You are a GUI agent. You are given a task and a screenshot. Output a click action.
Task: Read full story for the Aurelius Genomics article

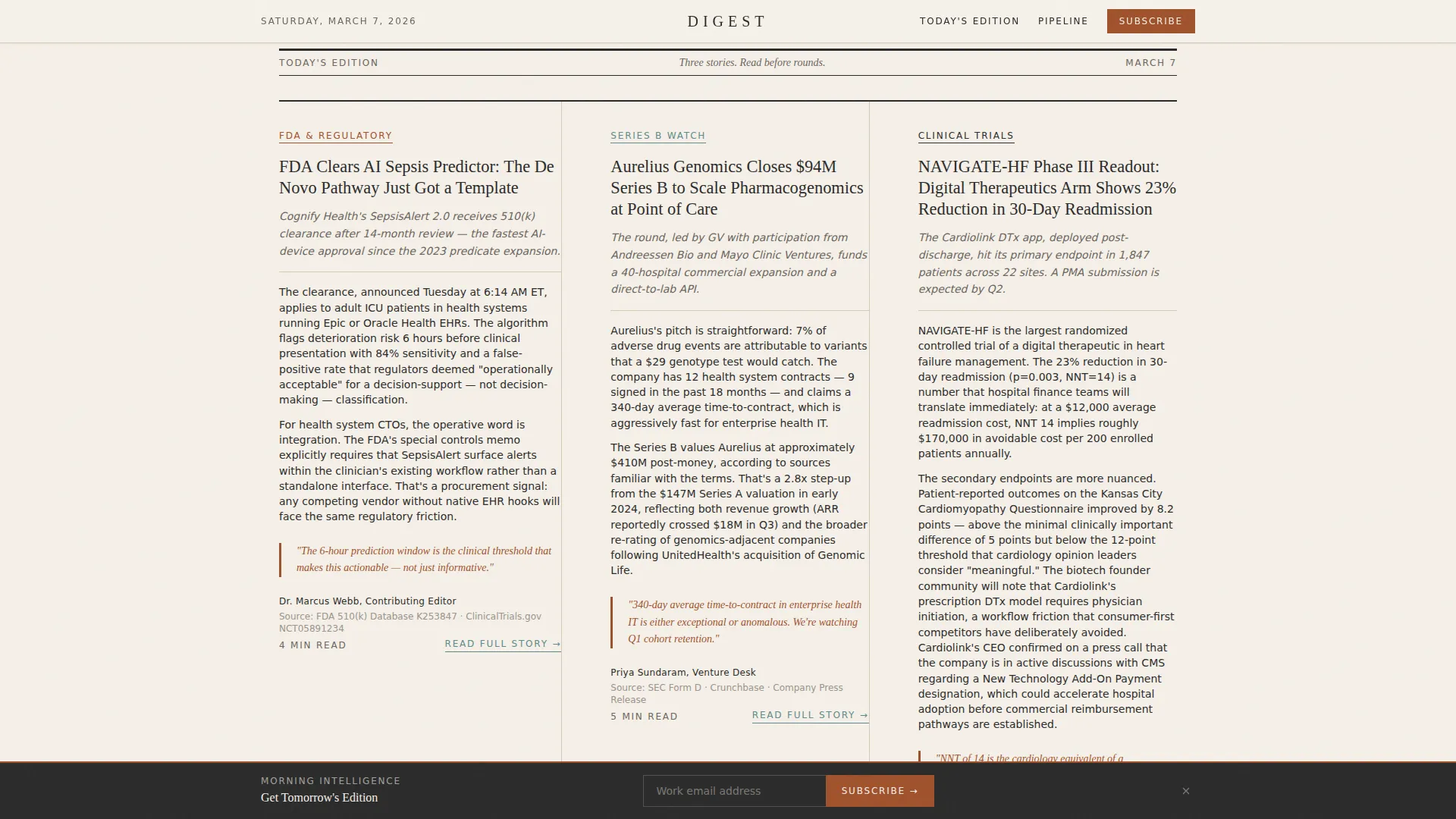click(810, 715)
